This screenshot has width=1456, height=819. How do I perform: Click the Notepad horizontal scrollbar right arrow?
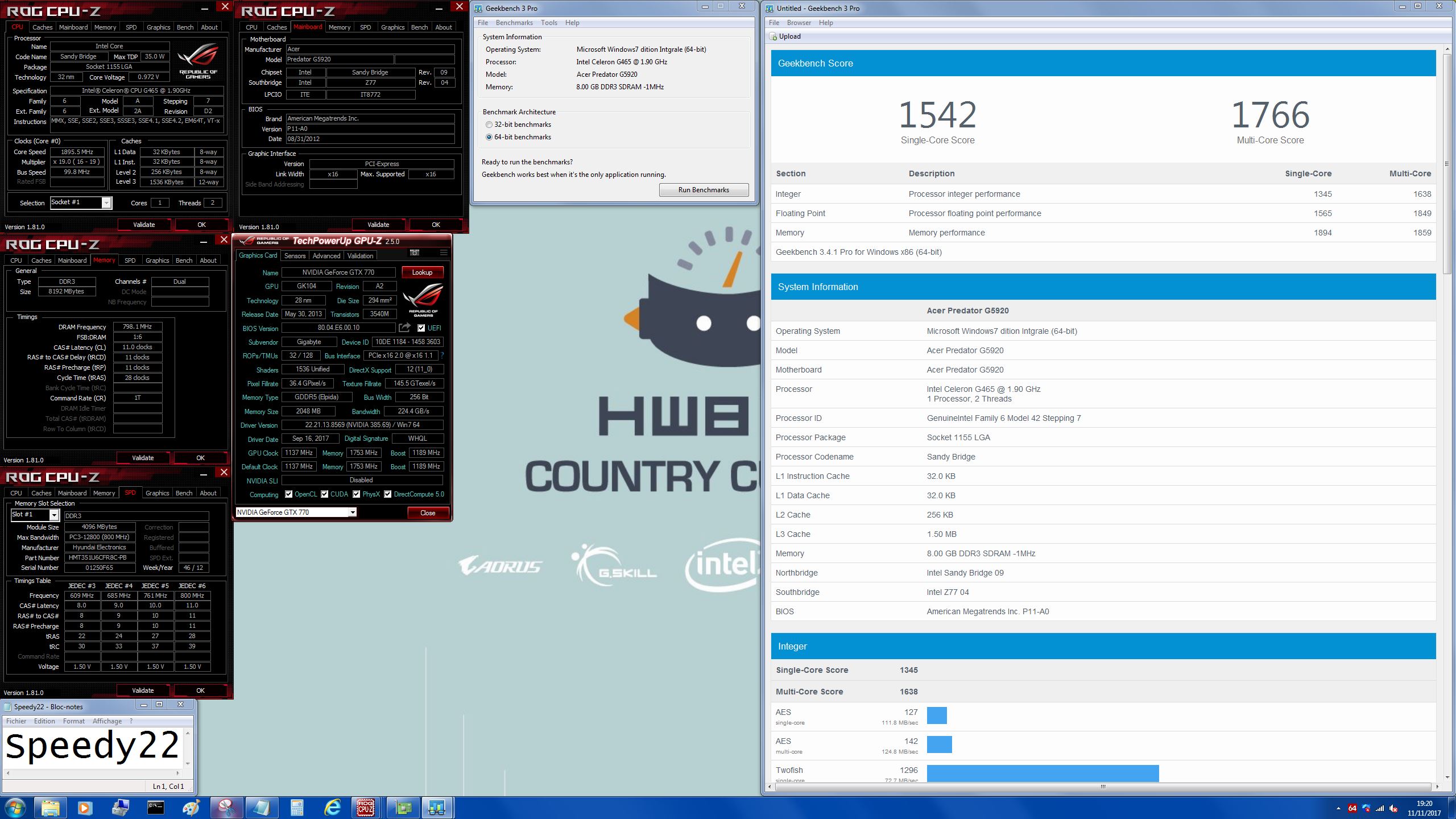(178, 773)
